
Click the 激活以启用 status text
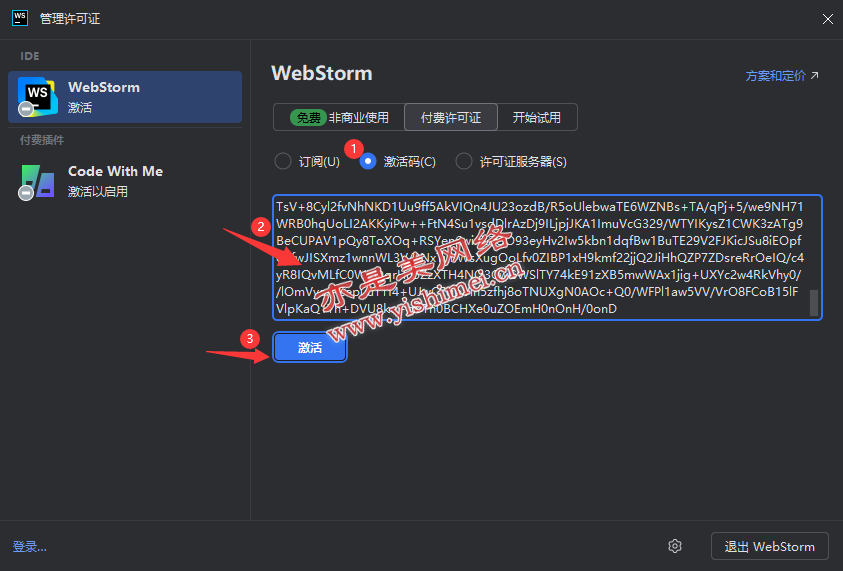98,191
